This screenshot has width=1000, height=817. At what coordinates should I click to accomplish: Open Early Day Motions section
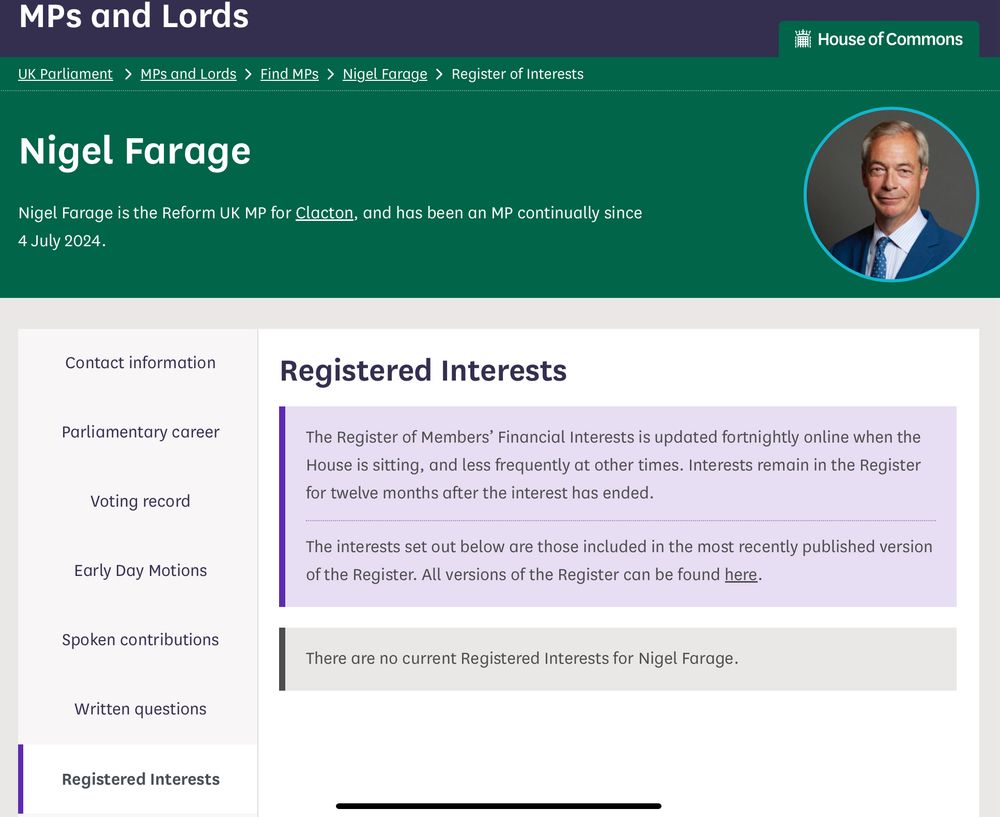click(138, 570)
